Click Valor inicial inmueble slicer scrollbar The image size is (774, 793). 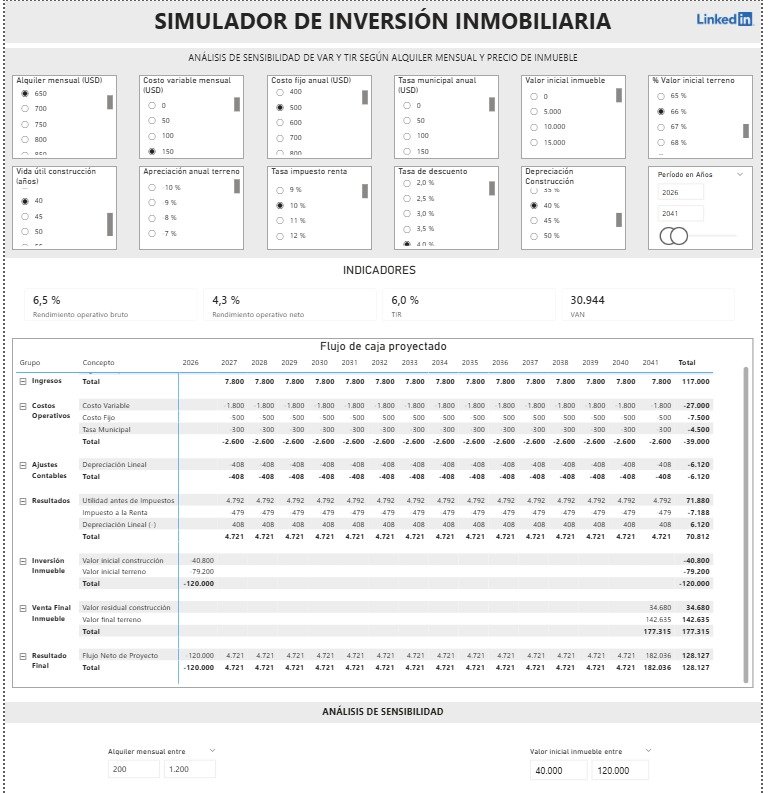coord(619,95)
